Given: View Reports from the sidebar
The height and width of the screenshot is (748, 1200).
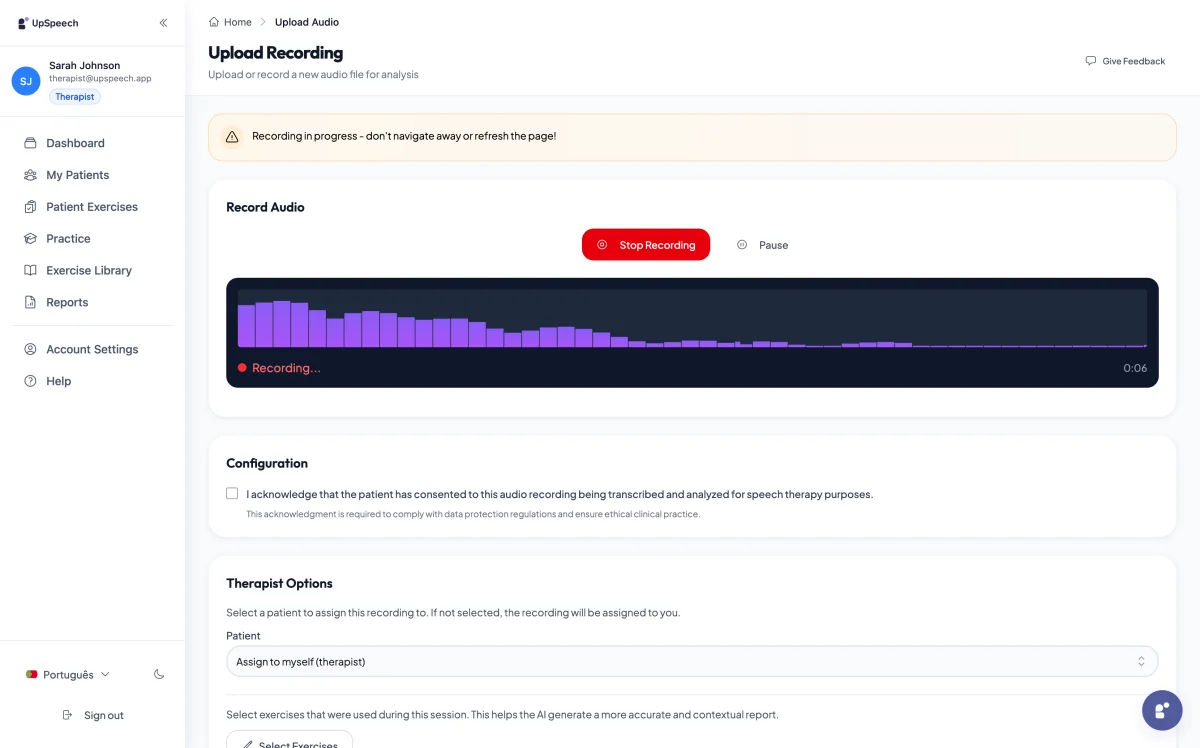Looking at the screenshot, I should (x=67, y=302).
